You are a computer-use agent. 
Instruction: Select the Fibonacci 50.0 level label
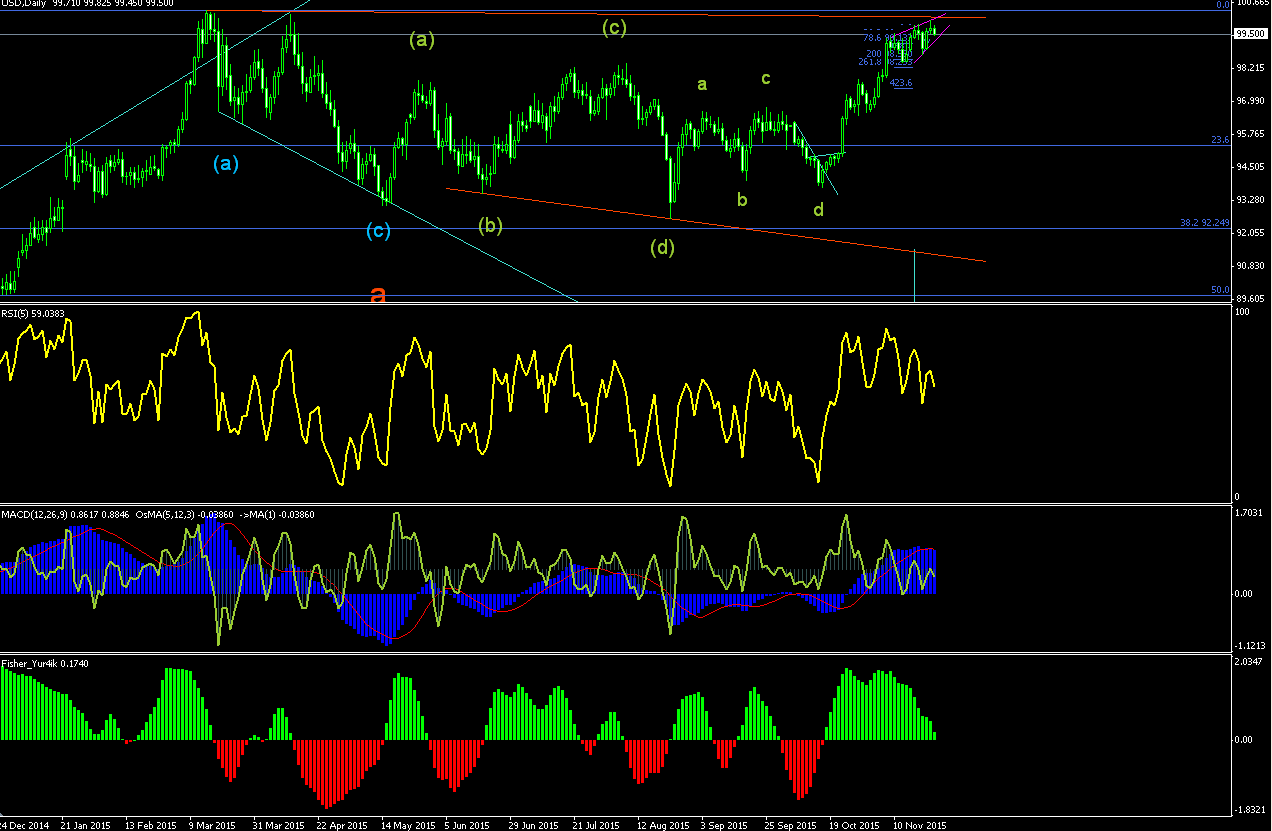coord(1220,290)
